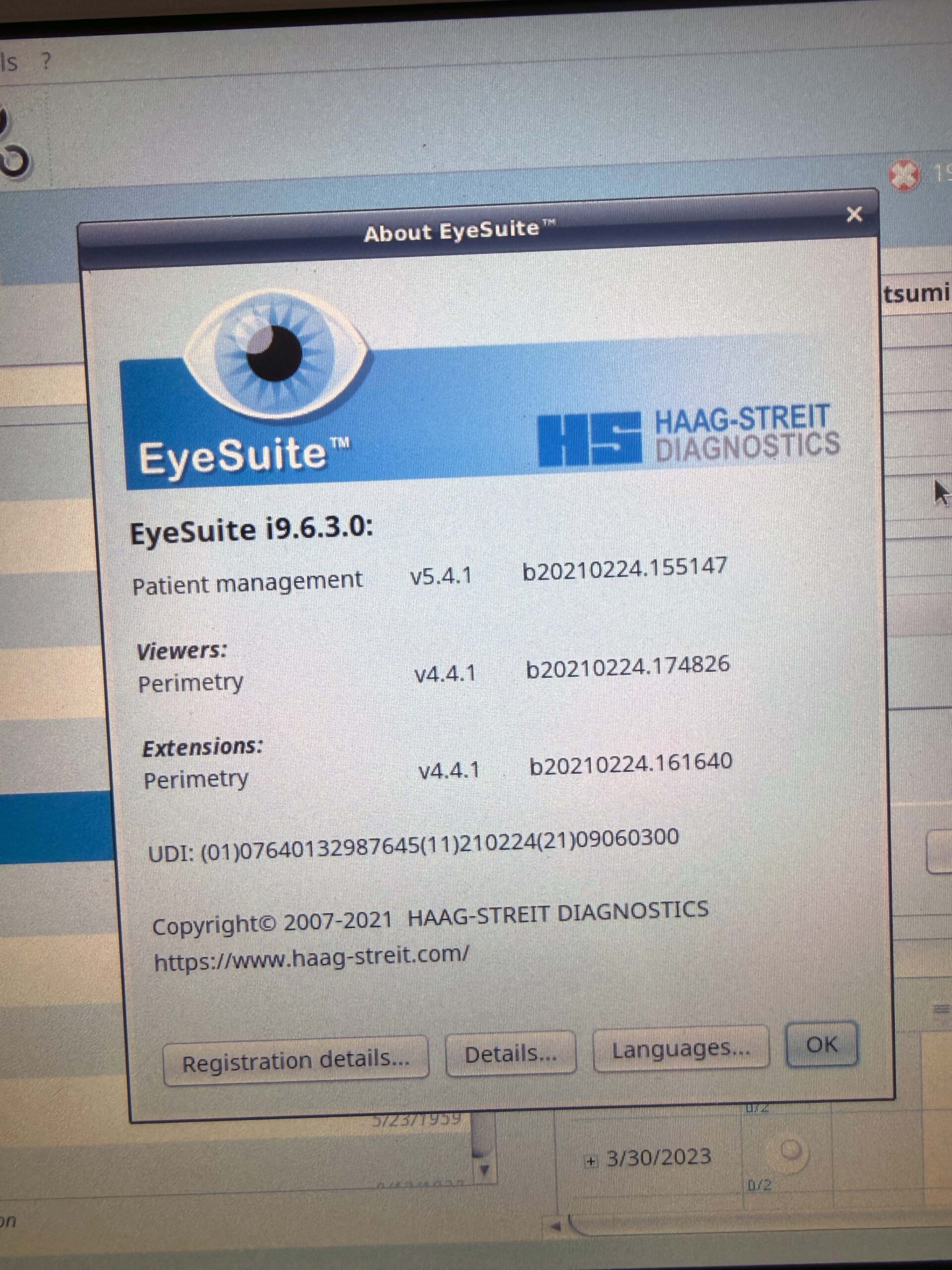Click the red X icon behind the dialog
This screenshot has width=952, height=1270.
point(904,175)
